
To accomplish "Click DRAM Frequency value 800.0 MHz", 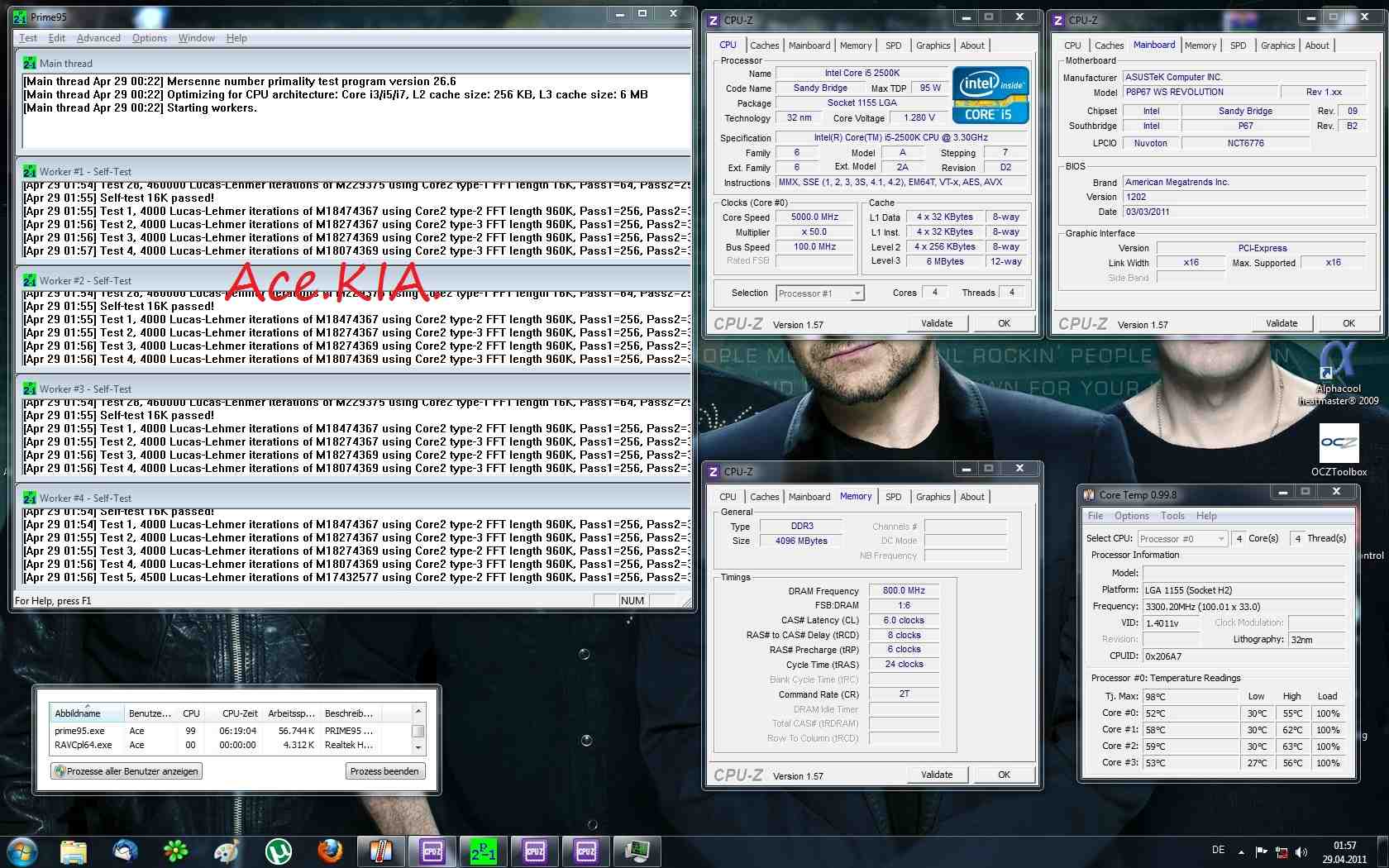I will [x=904, y=590].
